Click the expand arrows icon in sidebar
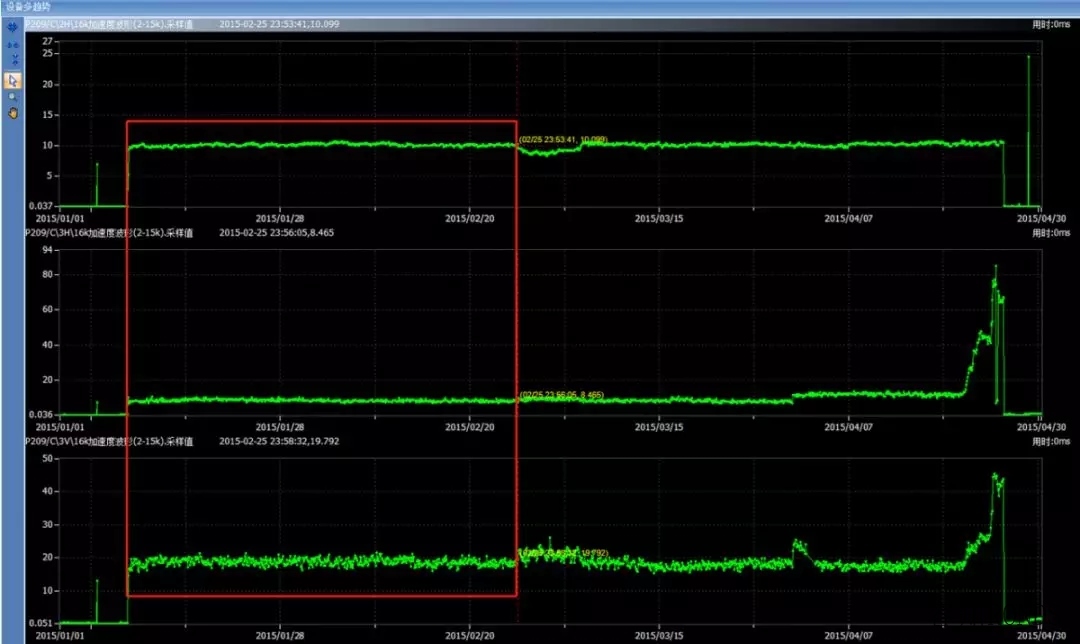The width and height of the screenshot is (1080, 644). coord(13,45)
